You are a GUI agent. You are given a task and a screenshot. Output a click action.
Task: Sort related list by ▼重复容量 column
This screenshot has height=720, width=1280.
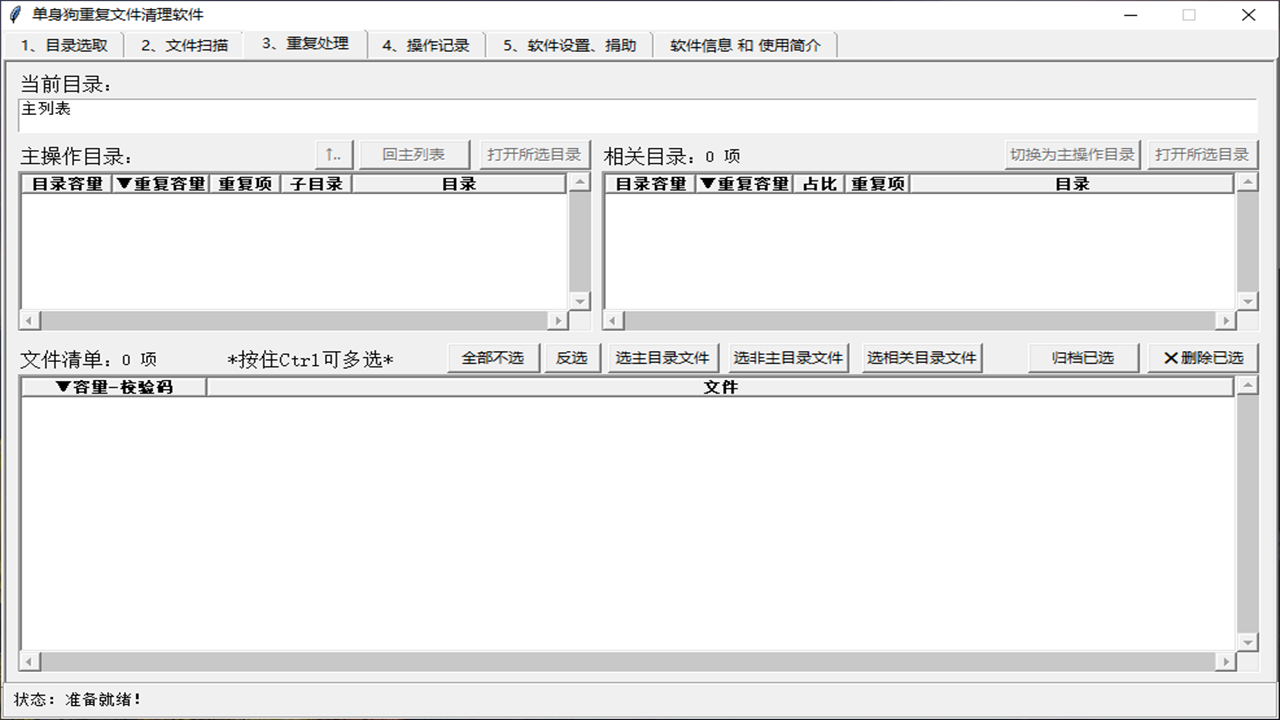click(744, 184)
